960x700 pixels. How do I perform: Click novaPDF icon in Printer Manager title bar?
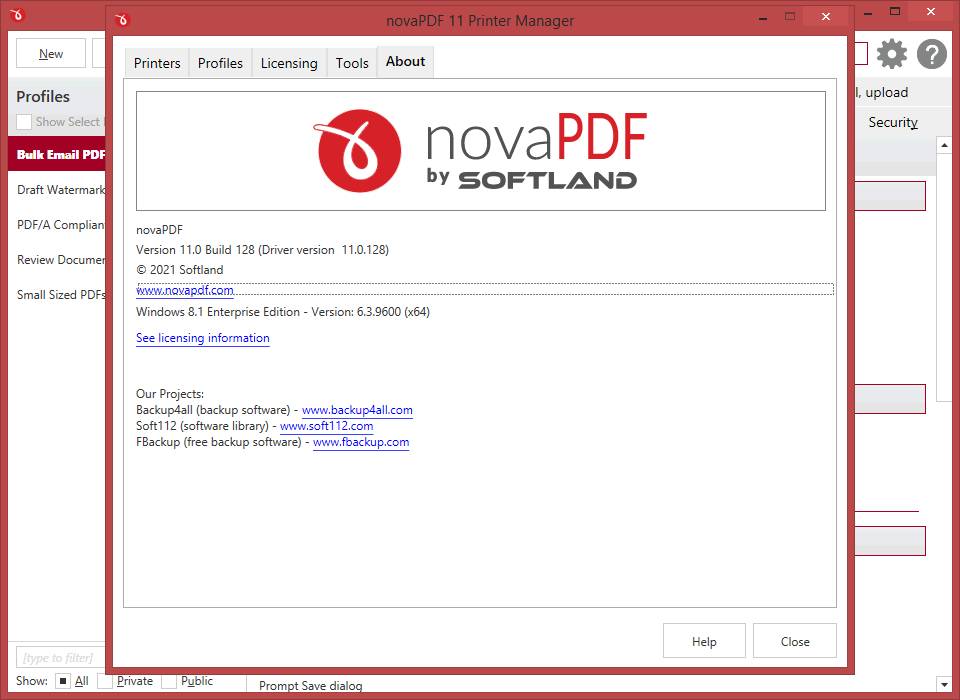pos(122,19)
